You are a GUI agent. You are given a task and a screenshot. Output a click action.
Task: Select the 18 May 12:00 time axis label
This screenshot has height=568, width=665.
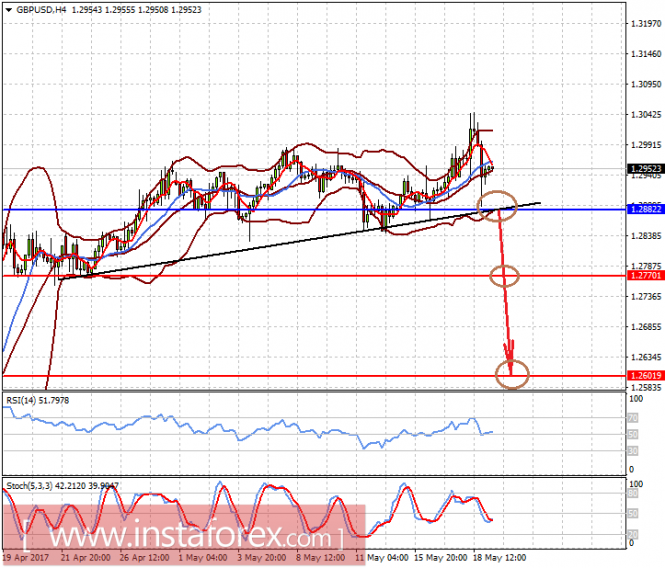click(500, 557)
